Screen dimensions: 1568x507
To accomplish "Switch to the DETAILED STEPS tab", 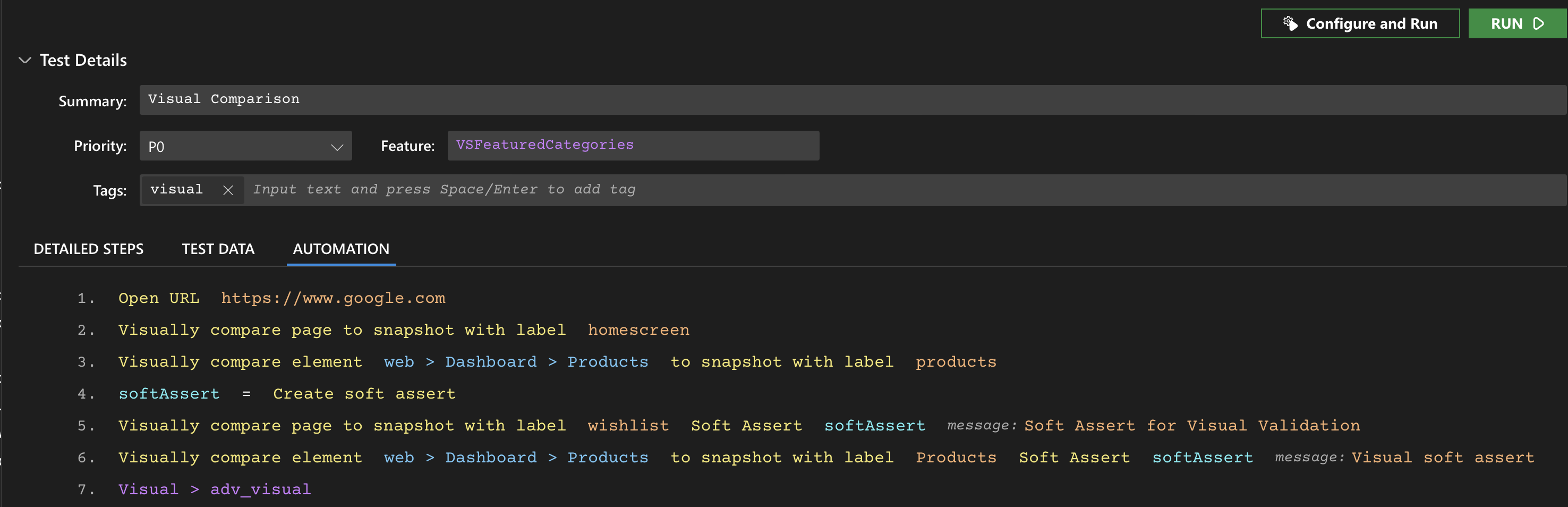I will (89, 249).
